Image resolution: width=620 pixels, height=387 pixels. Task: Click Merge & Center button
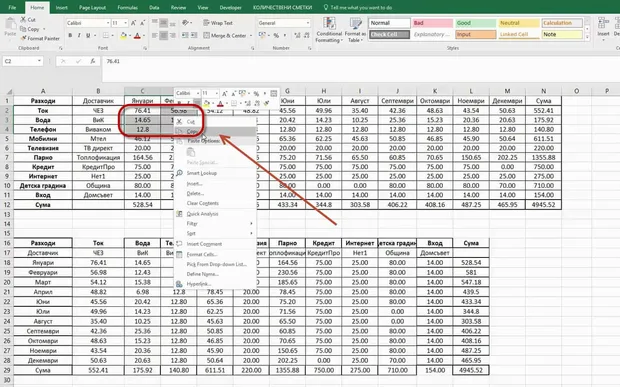tap(225, 36)
